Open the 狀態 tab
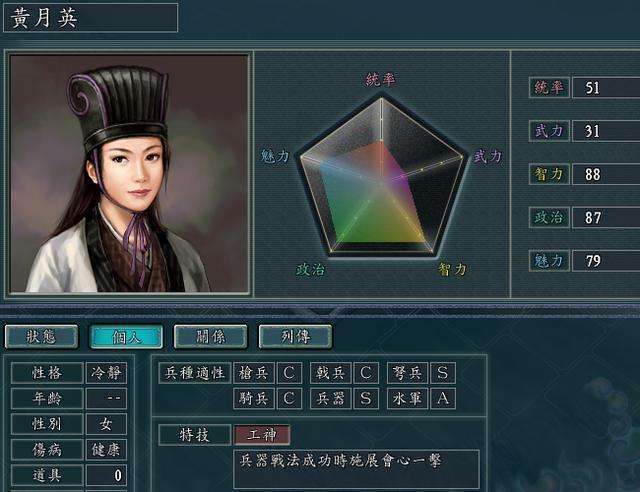Image resolution: width=640 pixels, height=492 pixels. [41, 337]
